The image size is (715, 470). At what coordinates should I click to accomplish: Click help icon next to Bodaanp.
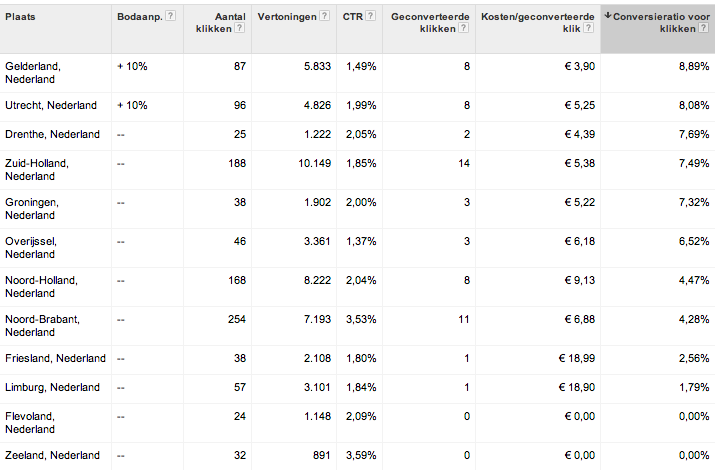click(170, 16)
